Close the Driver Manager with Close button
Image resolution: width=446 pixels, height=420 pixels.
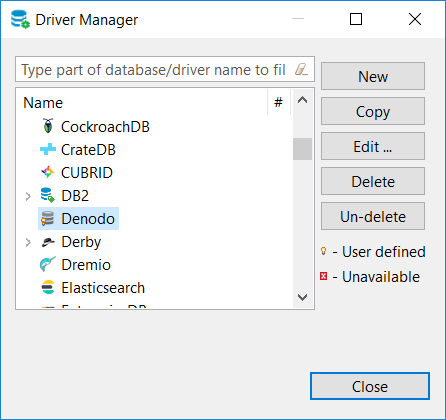click(x=370, y=386)
